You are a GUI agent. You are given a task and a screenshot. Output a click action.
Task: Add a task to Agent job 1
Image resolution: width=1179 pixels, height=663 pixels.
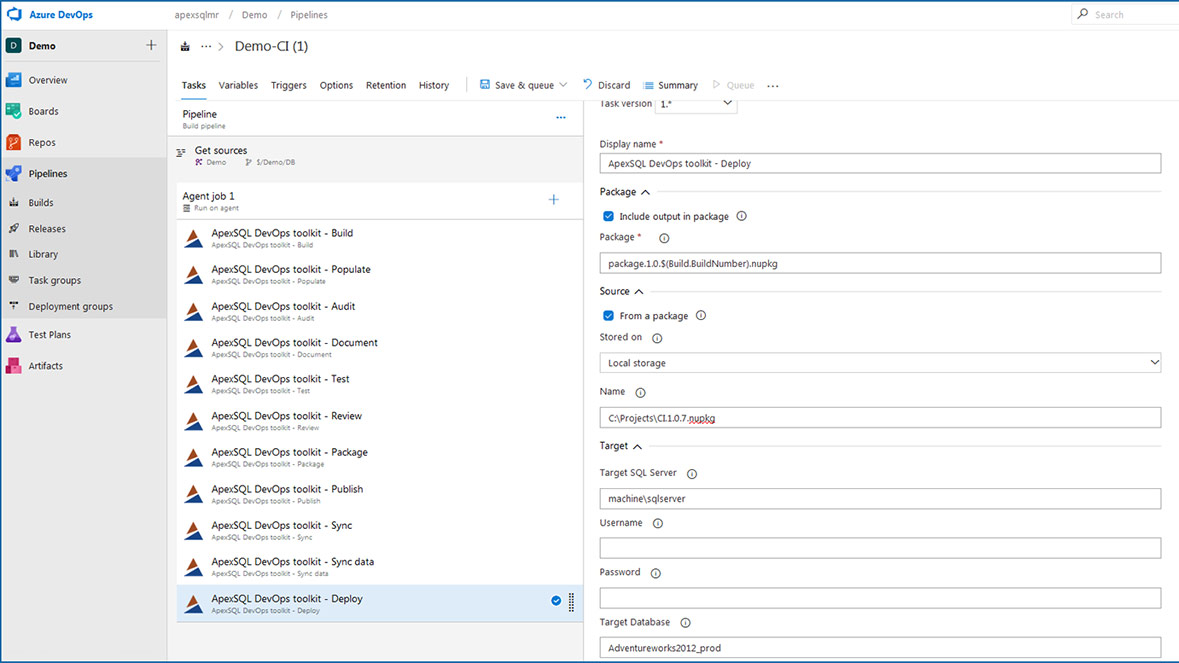[554, 199]
